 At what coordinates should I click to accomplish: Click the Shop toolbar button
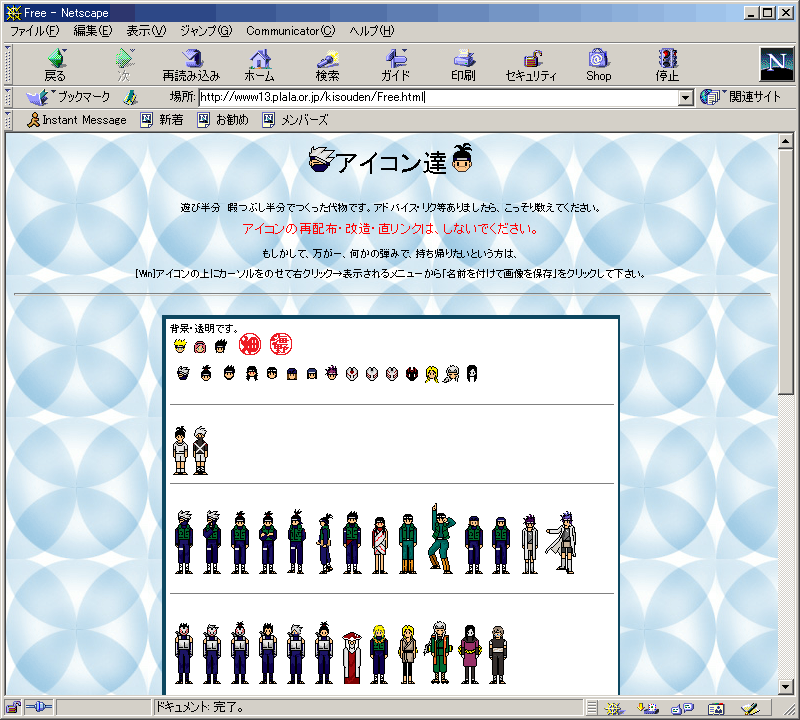coord(598,65)
